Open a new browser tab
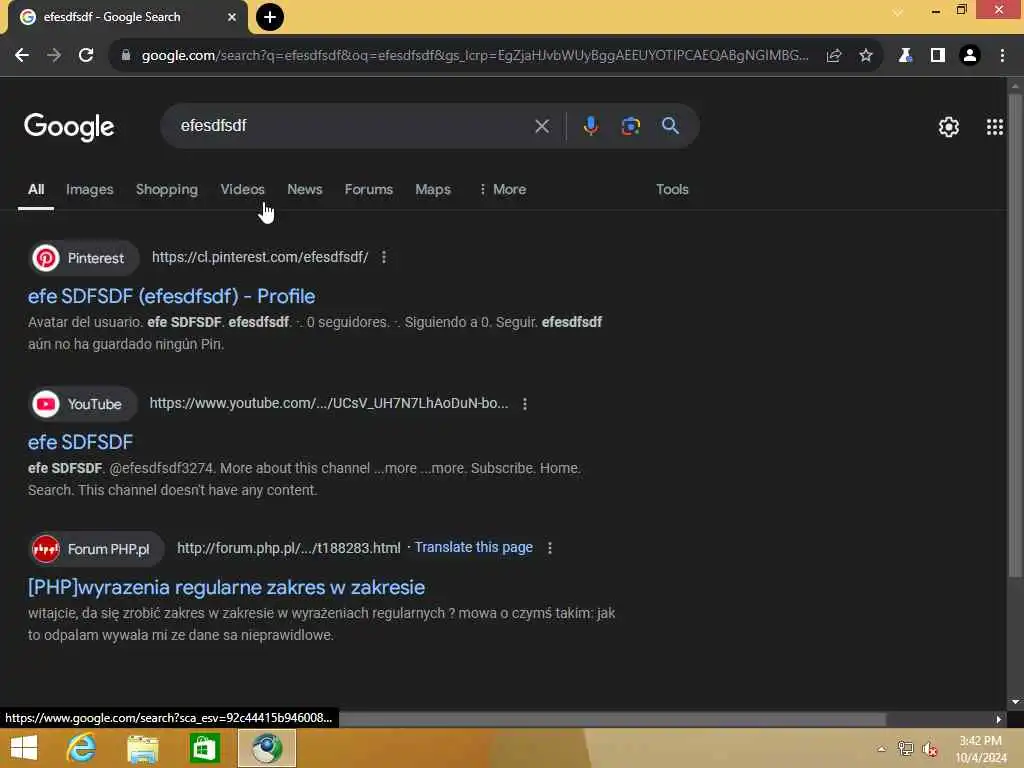Viewport: 1024px width, 768px height. pos(270,17)
